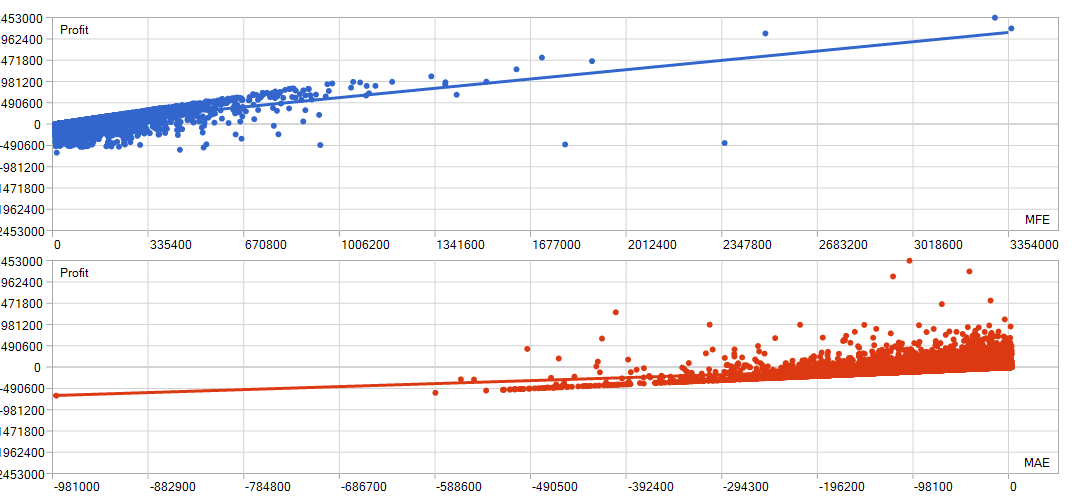Click the 0 tick on the MAE x-axis
Viewport: 1075px width, 500px height.
click(1013, 487)
